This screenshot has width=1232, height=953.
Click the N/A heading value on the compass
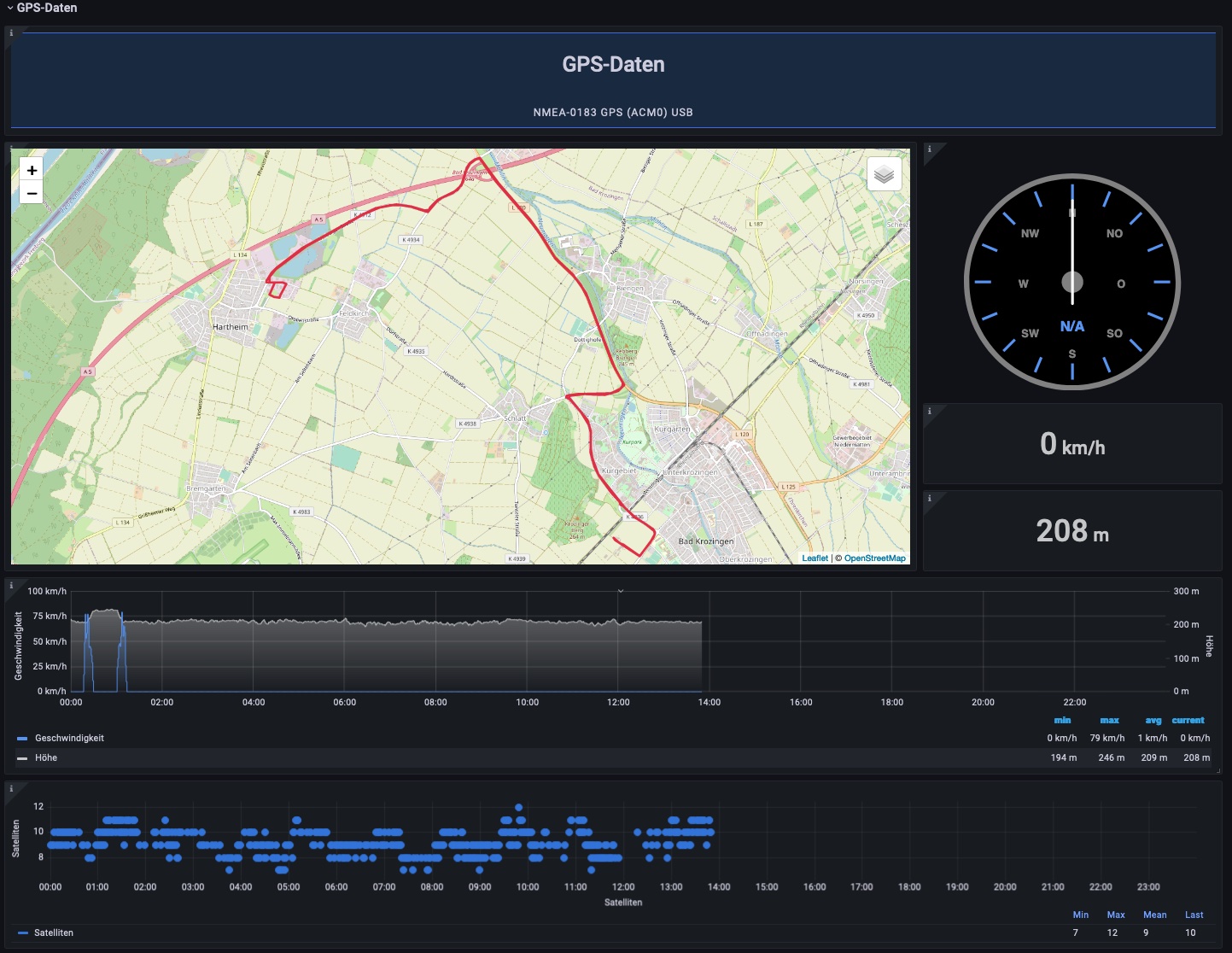point(1072,326)
